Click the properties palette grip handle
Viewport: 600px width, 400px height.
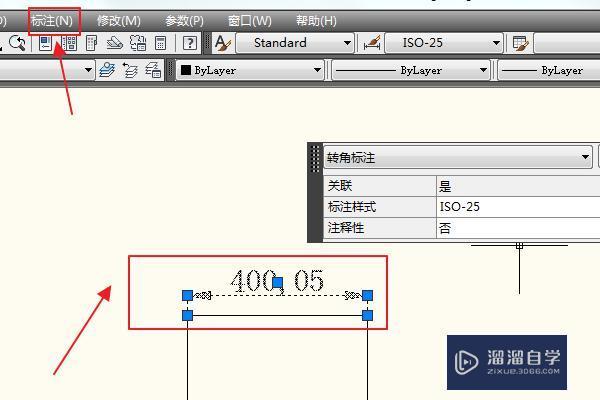point(315,158)
